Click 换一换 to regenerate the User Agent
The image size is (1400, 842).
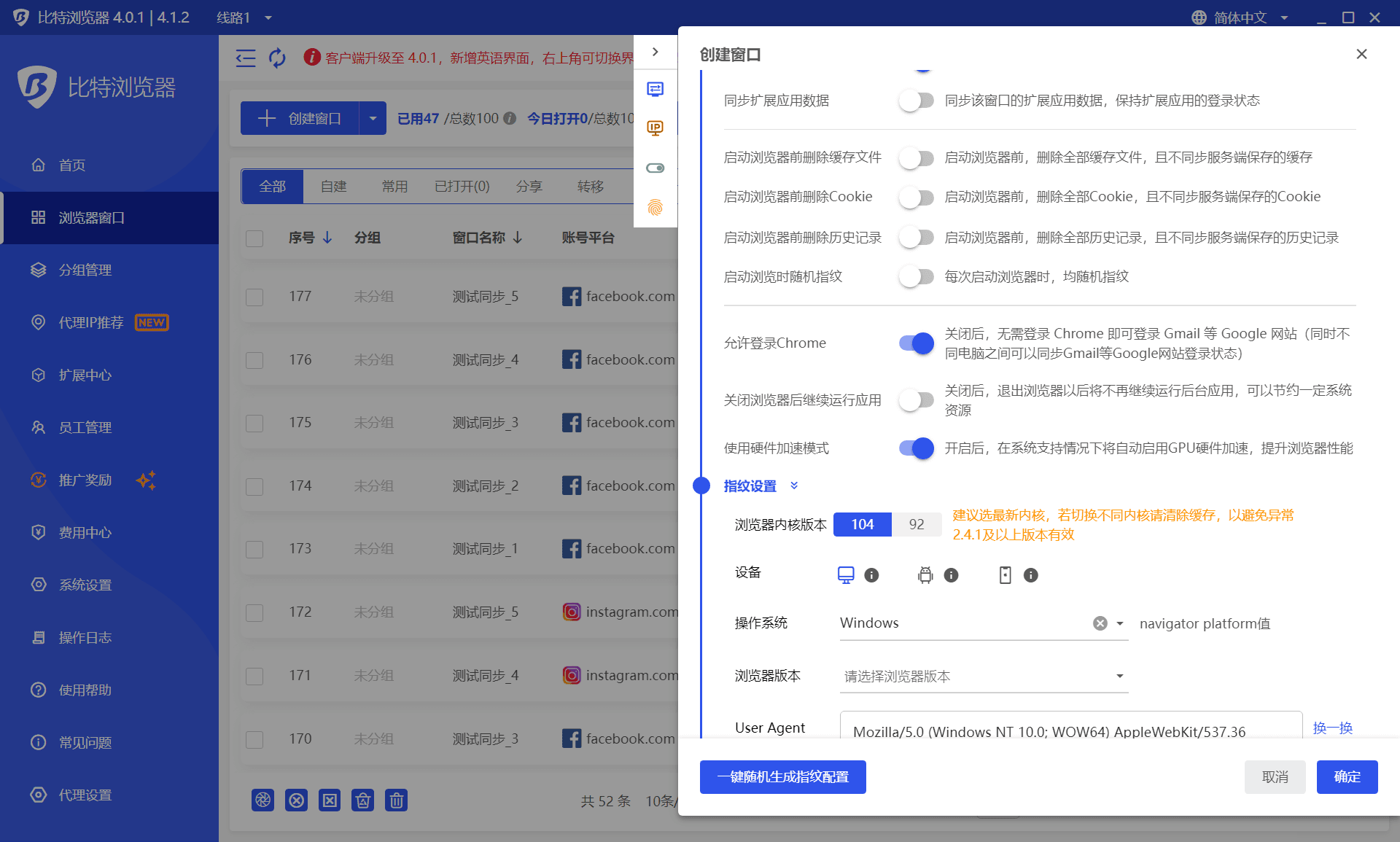click(x=1333, y=728)
